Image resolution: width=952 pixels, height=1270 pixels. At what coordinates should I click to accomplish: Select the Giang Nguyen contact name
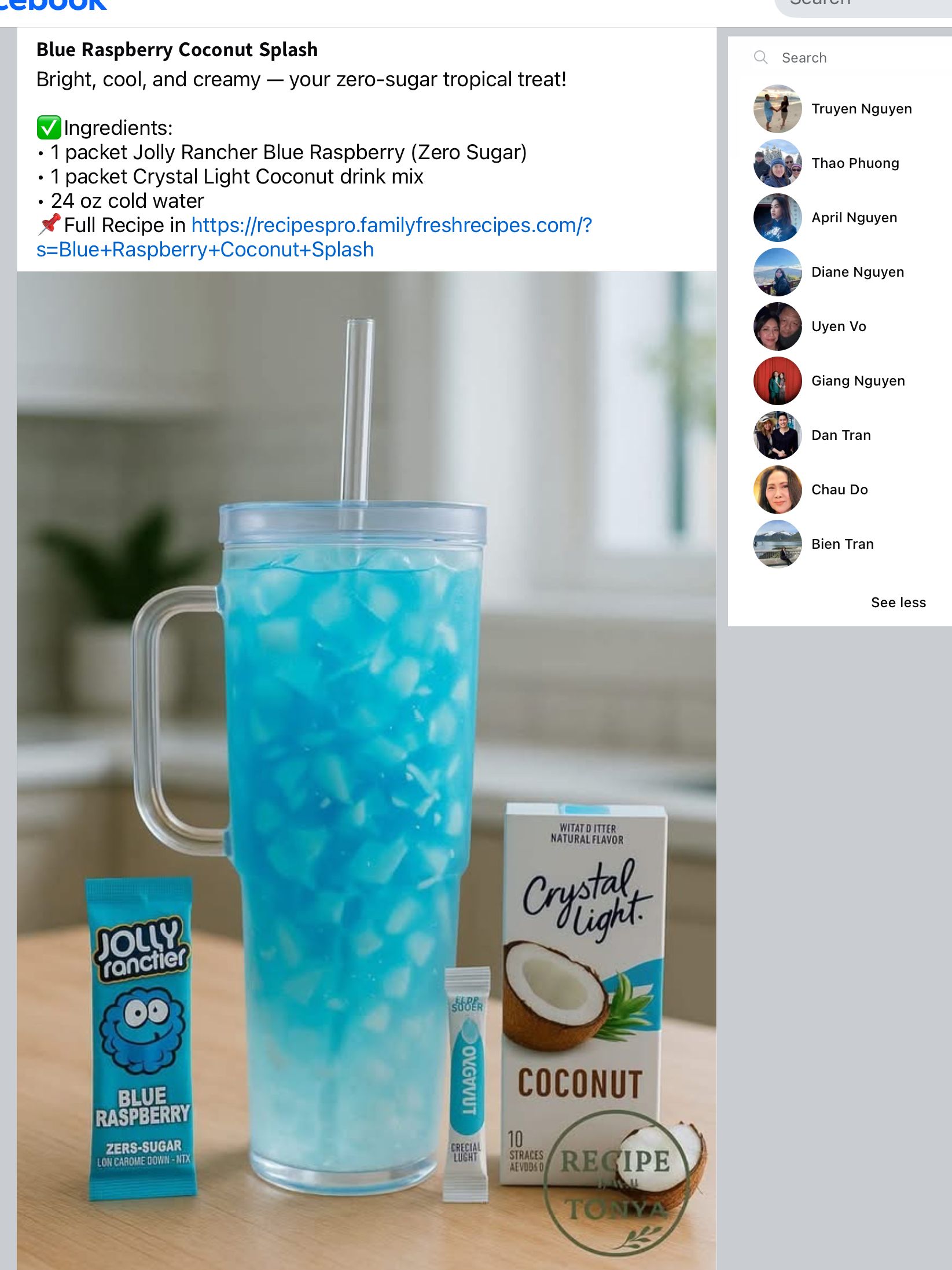coord(858,381)
